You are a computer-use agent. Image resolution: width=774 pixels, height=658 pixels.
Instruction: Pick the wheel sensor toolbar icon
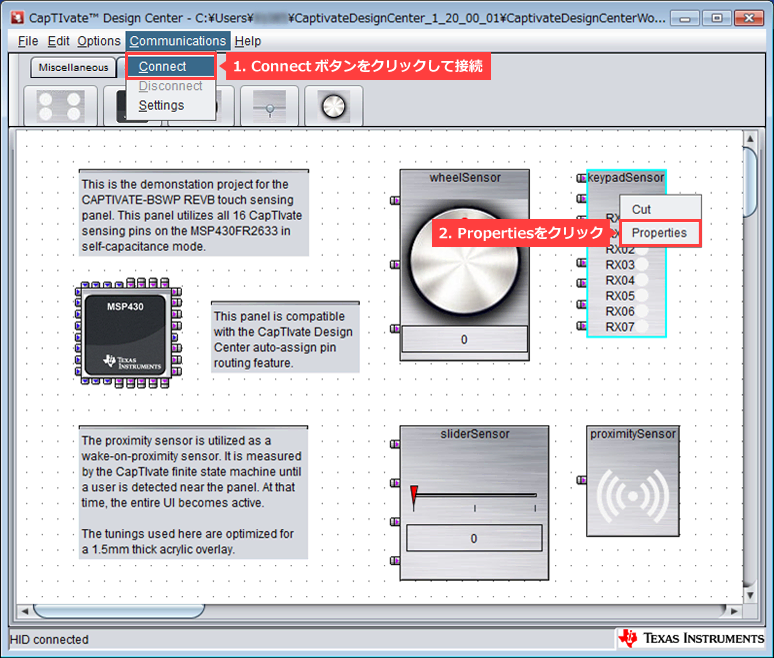coord(334,106)
